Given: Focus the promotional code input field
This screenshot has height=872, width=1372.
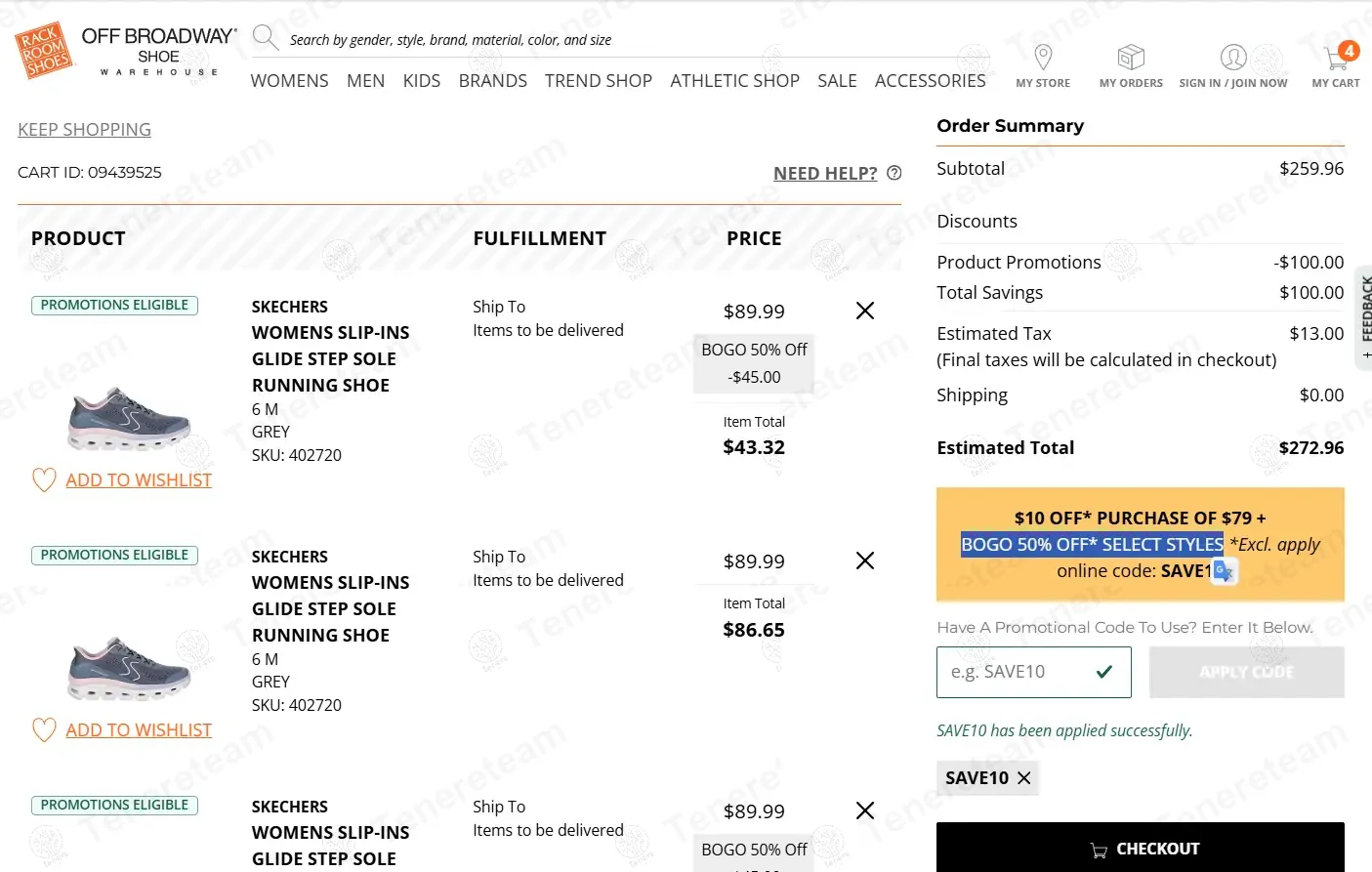Looking at the screenshot, I should [1016, 672].
